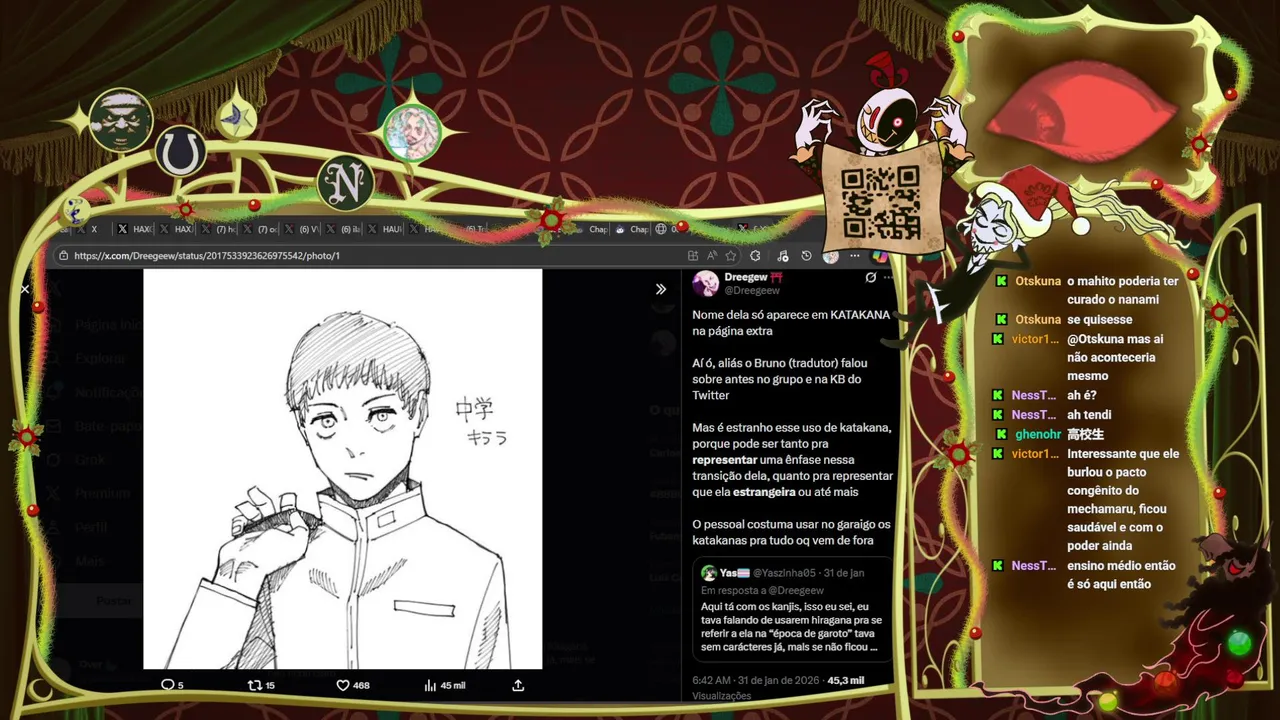Switch to the HAUI browser tab
This screenshot has width=1280, height=720.
click(385, 229)
